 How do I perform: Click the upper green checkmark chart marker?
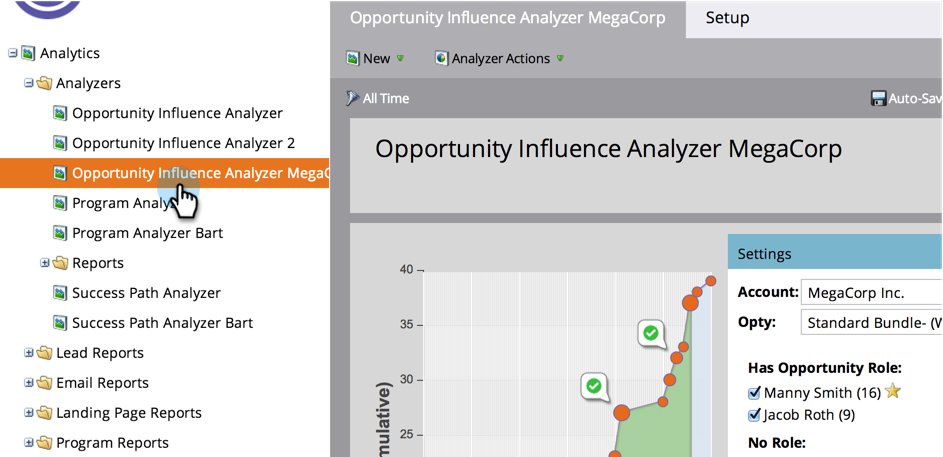pos(651,333)
